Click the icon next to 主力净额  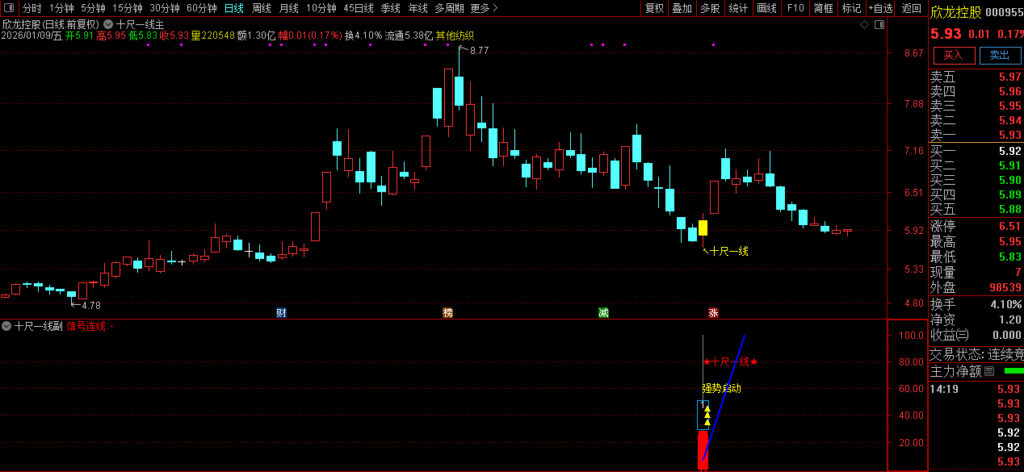[988, 371]
